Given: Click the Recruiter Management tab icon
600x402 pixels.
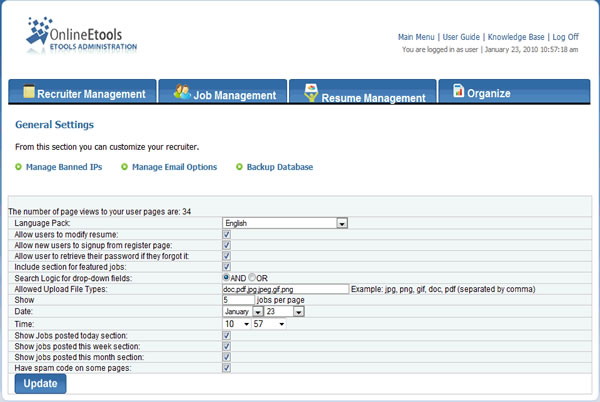Looking at the screenshot, I should click(29, 92).
